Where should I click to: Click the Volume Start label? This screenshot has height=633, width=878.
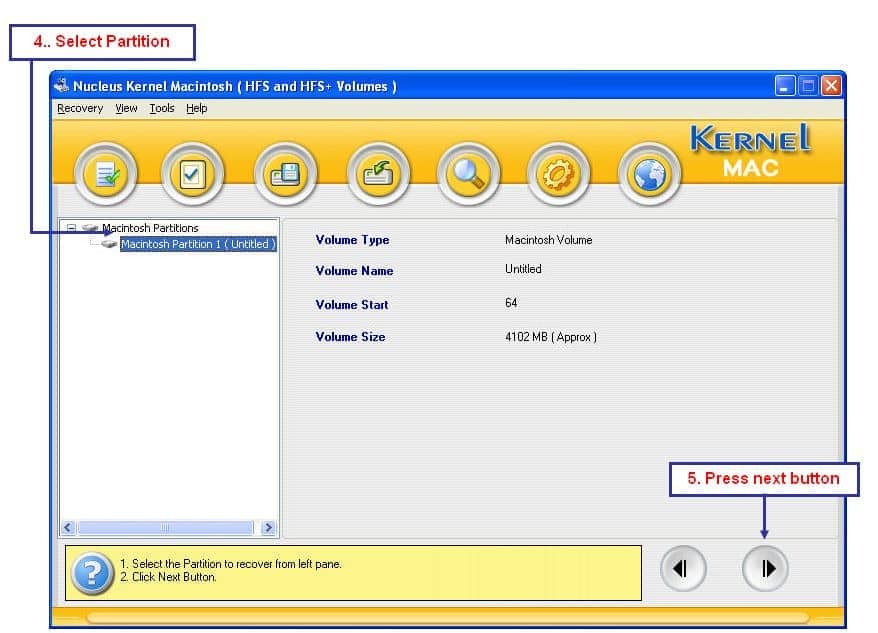pos(352,305)
